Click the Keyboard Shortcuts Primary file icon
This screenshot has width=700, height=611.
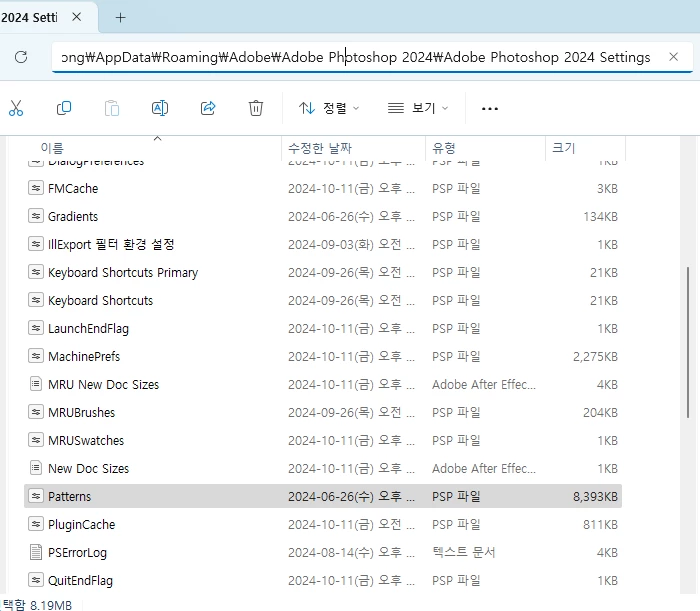[36, 272]
